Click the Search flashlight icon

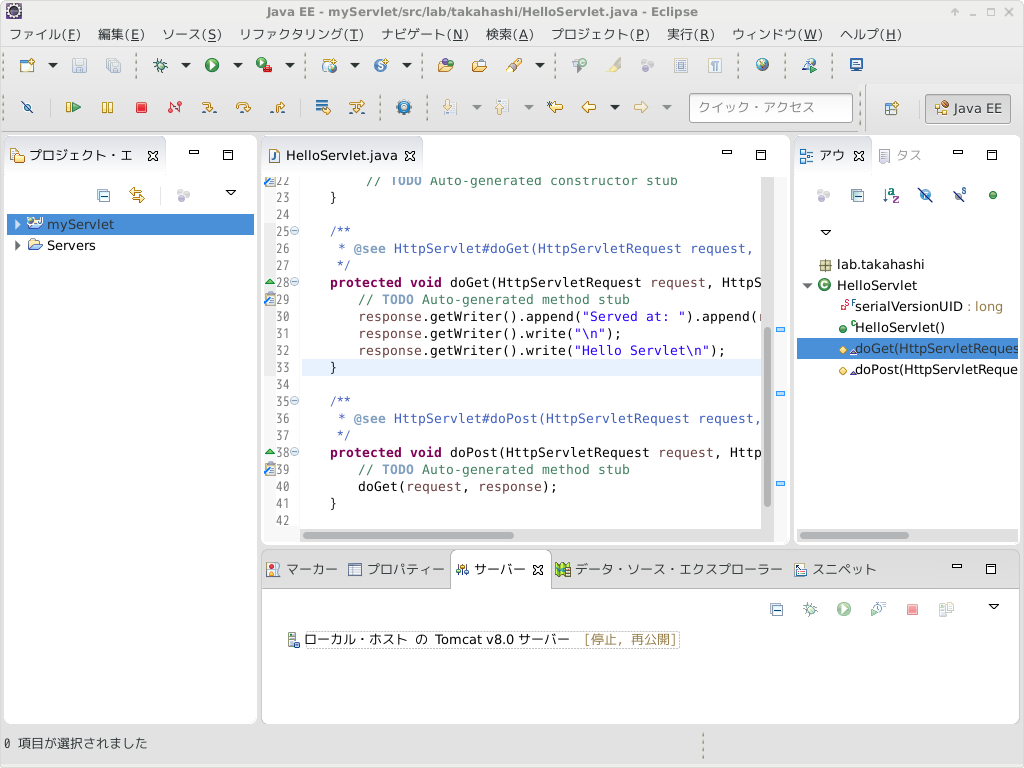(514, 65)
